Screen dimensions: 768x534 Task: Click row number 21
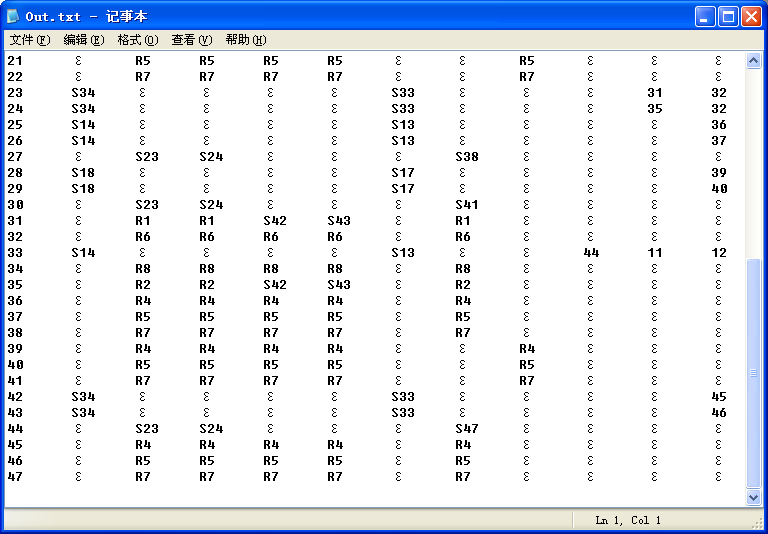point(15,61)
